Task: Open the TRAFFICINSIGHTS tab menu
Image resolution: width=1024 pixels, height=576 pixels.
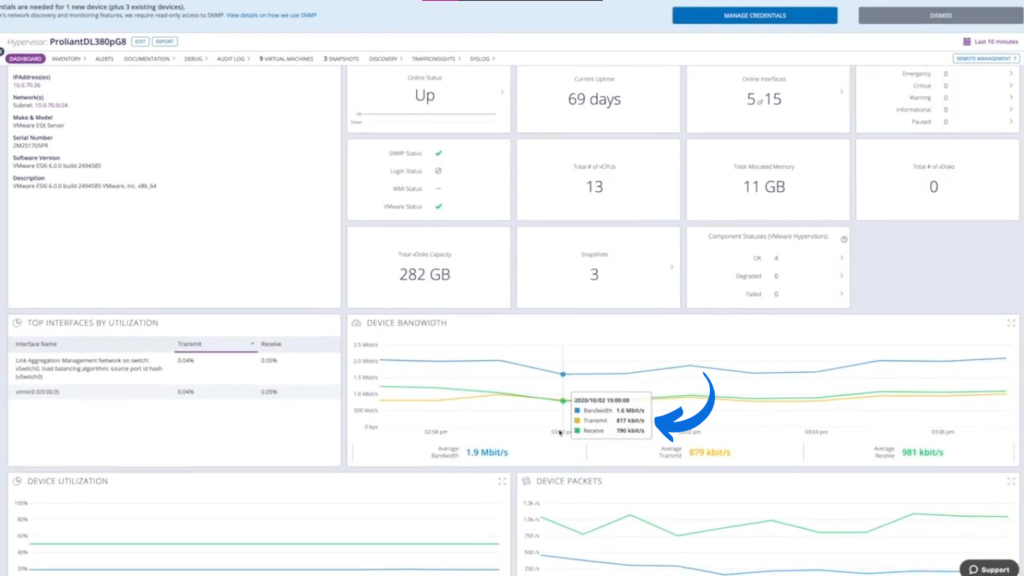Action: coord(436,59)
